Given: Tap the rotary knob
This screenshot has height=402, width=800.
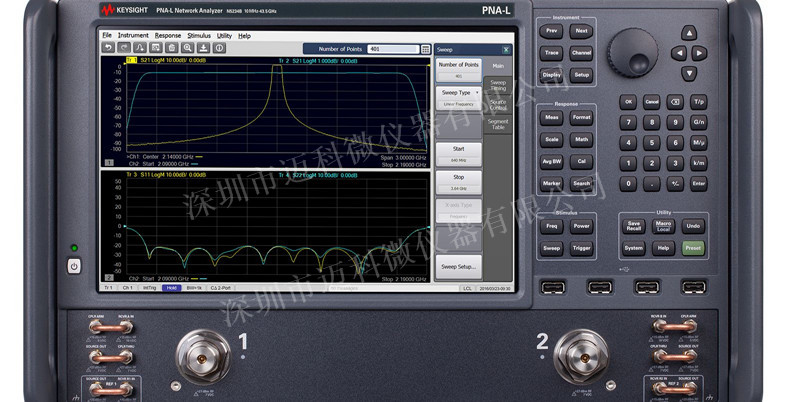Looking at the screenshot, I should 632,53.
